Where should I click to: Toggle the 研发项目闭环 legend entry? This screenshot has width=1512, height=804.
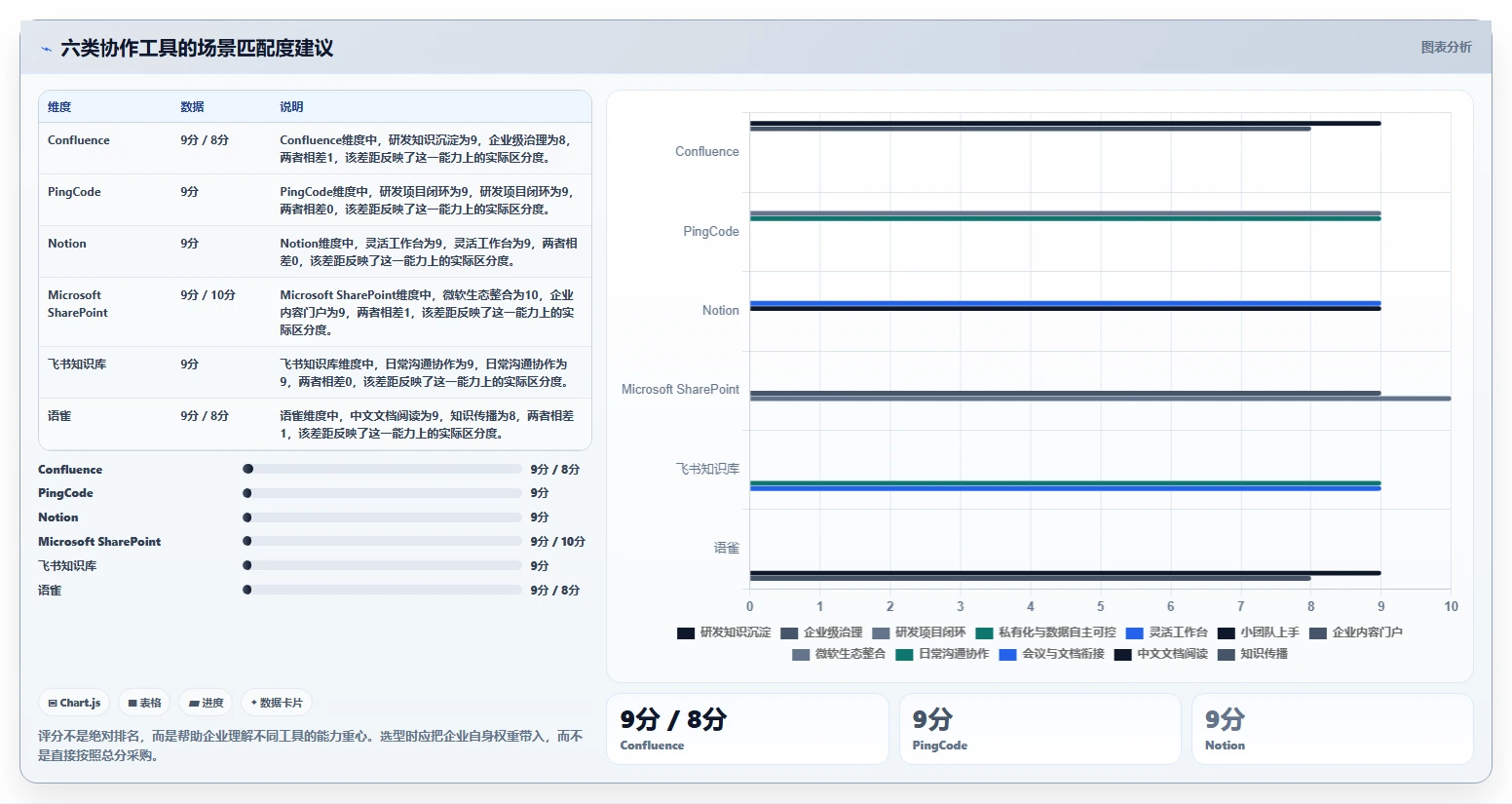click(919, 632)
